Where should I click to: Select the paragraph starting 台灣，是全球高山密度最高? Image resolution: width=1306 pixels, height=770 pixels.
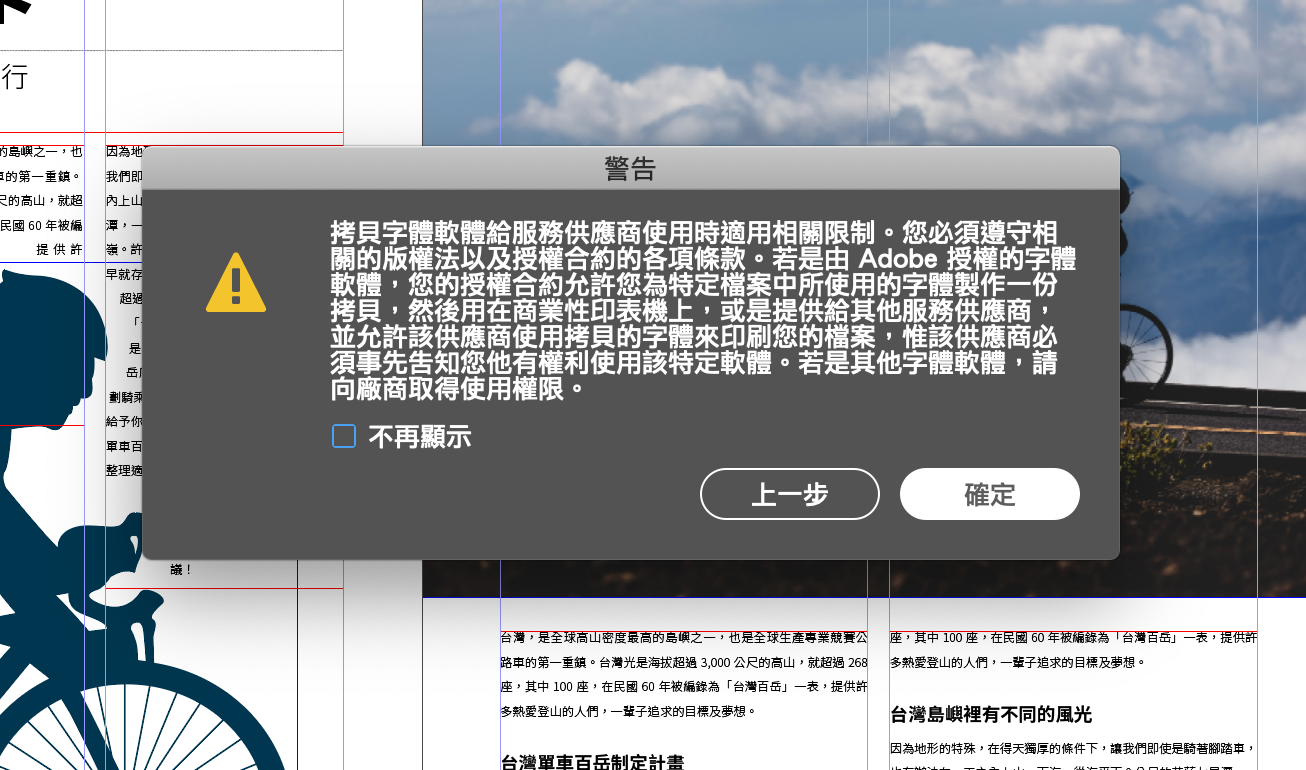pos(683,674)
